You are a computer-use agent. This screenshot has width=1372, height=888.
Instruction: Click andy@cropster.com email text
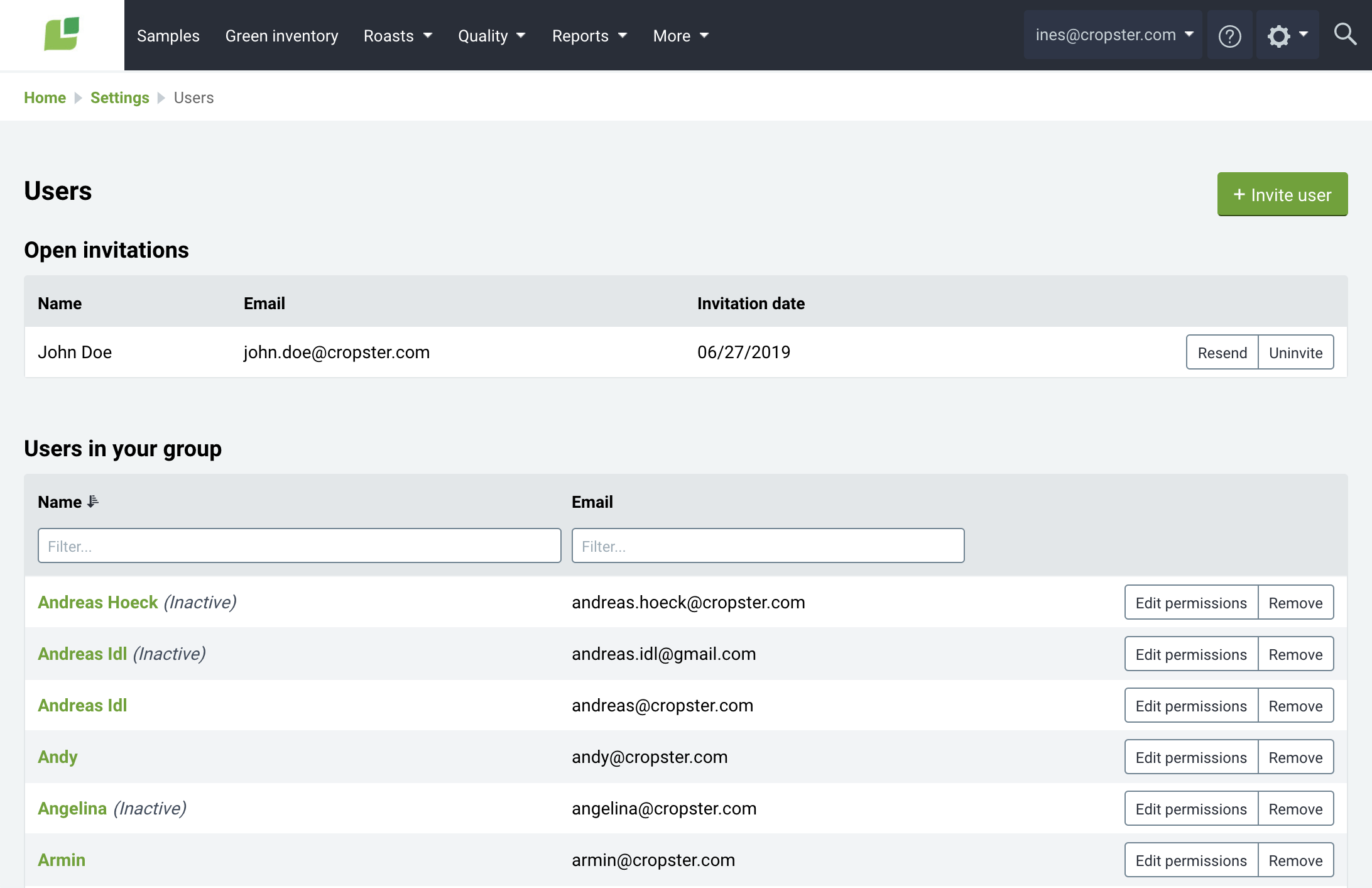click(650, 757)
